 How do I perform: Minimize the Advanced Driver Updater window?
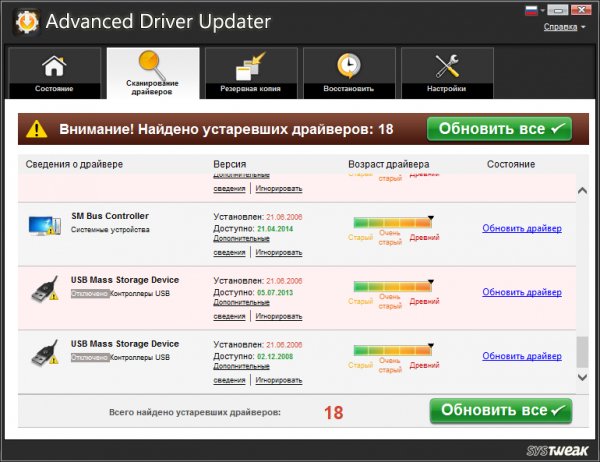(557, 10)
